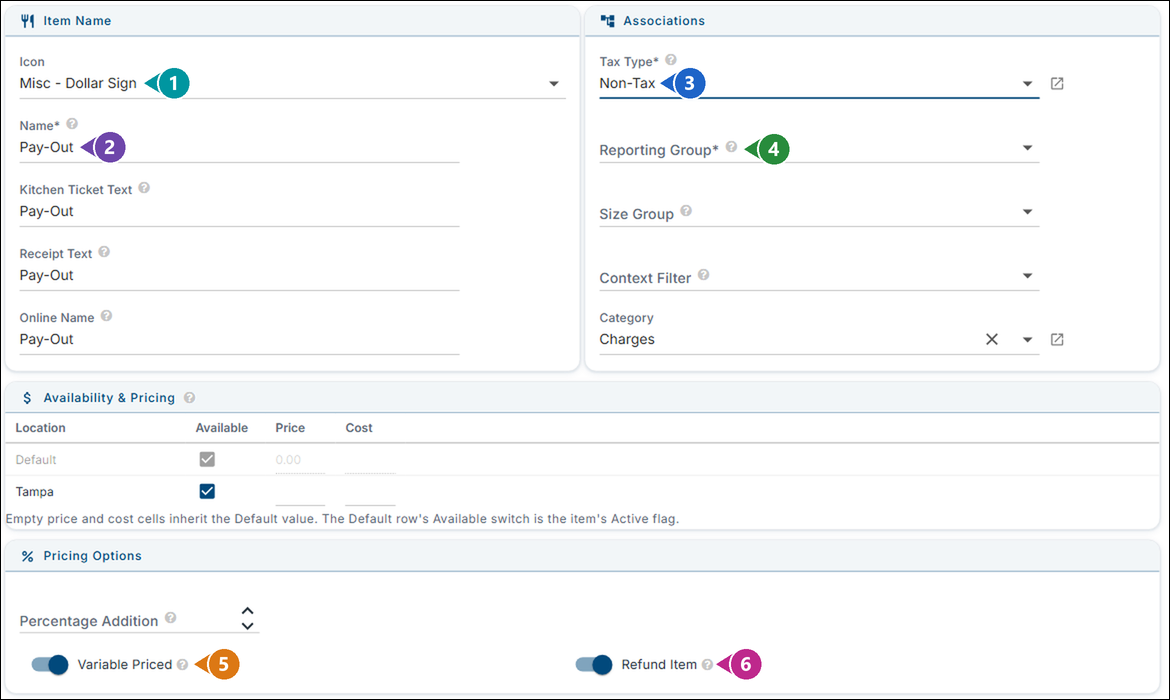
Task: Click Tampa Cost cell
Action: coord(370,492)
